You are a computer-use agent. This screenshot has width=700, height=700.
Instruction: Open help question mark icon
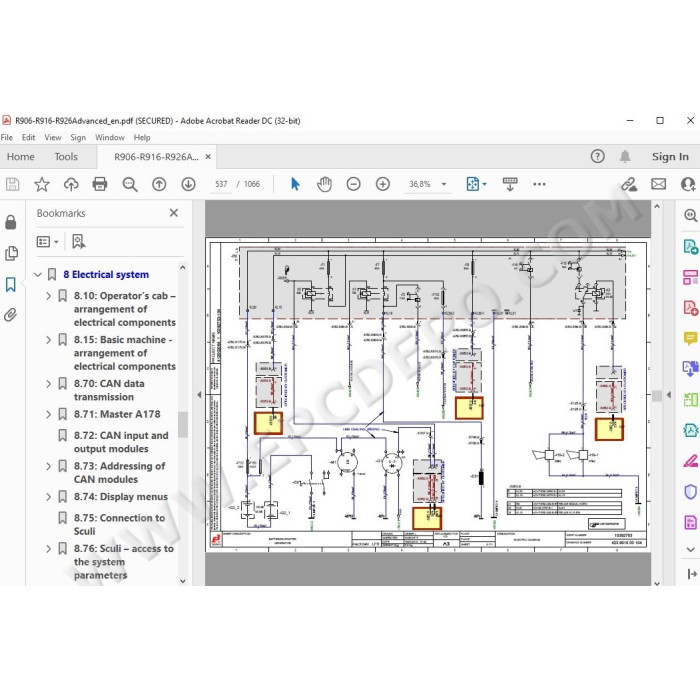click(x=598, y=156)
